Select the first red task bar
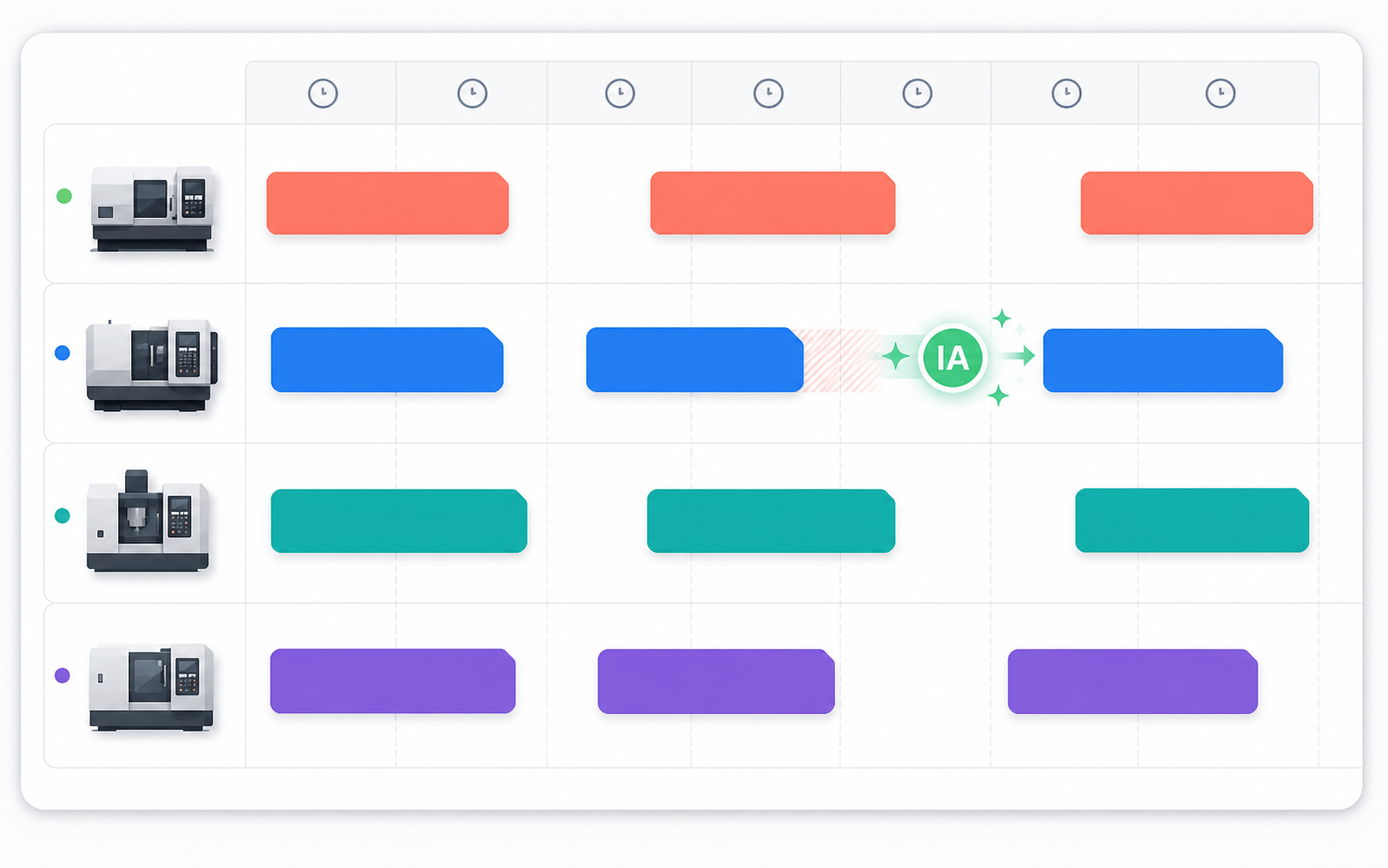The image size is (1388, 868). click(388, 203)
